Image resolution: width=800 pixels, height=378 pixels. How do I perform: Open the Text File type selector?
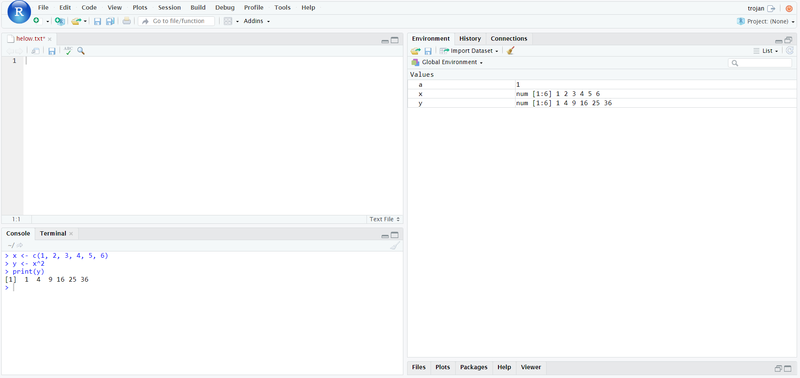[385, 219]
